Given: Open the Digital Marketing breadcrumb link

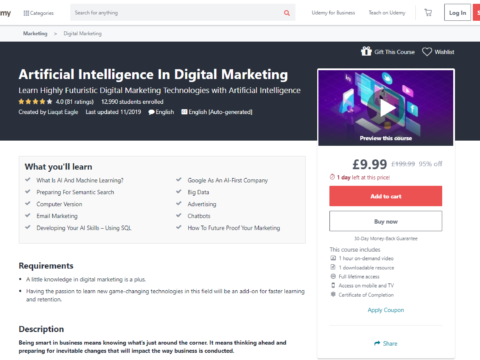Looking at the screenshot, I should tap(83, 33).
